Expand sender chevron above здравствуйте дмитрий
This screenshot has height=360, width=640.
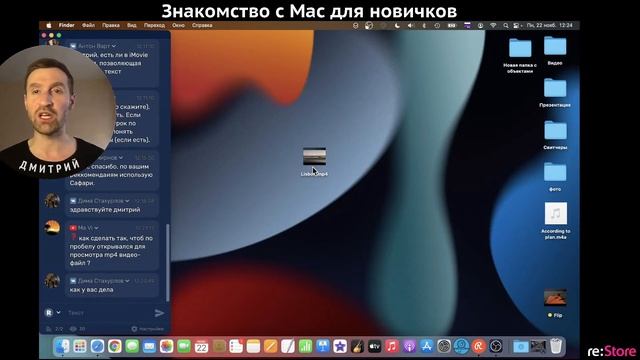[x=127, y=201]
